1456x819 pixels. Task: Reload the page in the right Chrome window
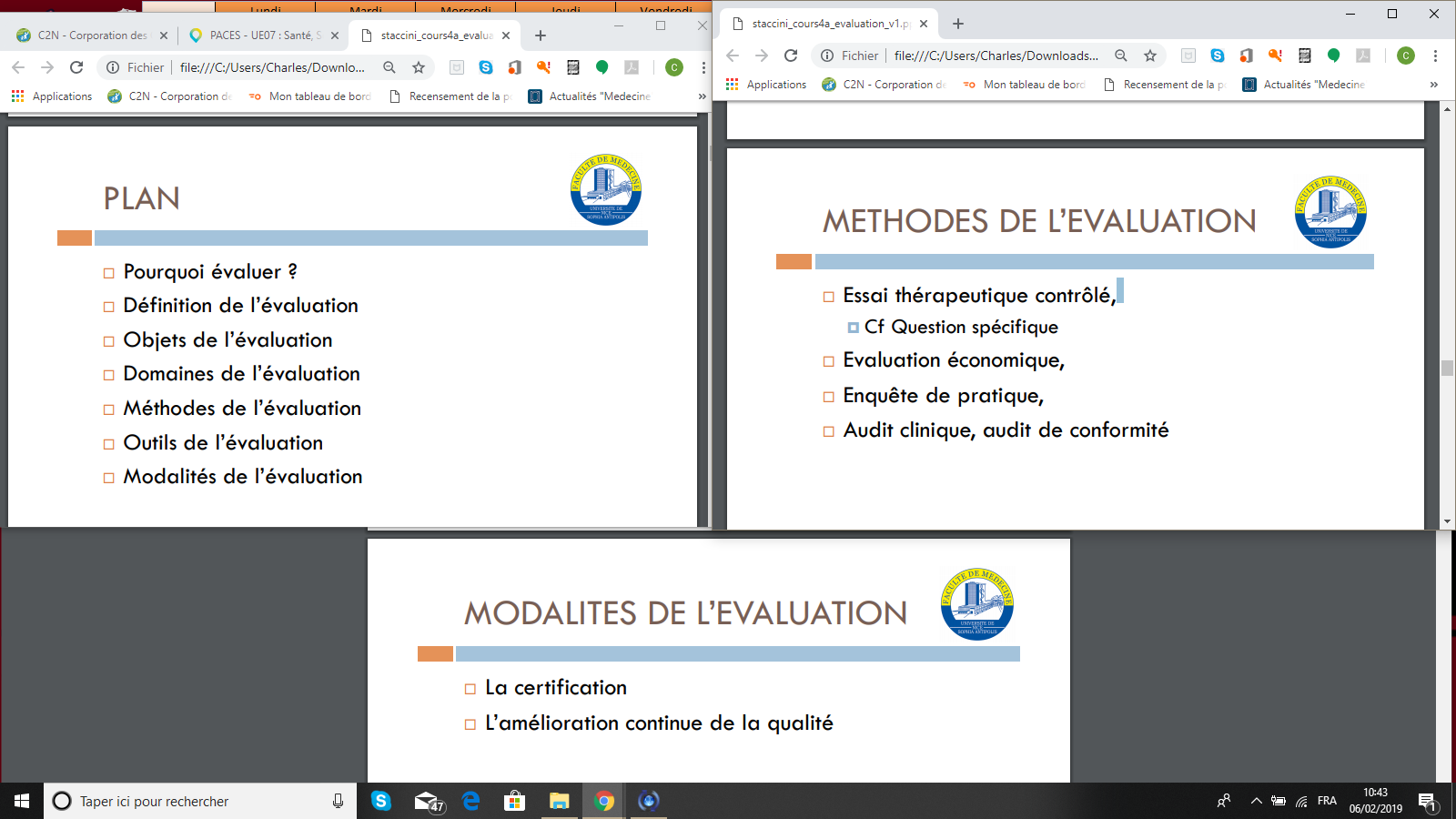pos(791,56)
